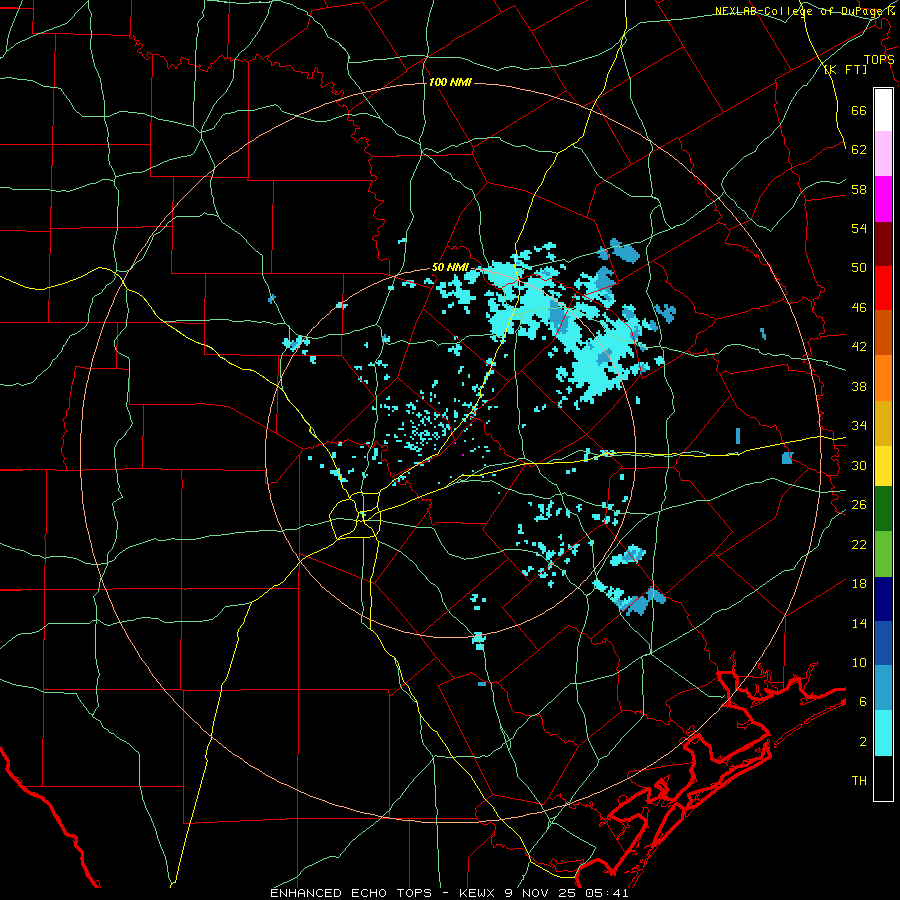Select the bright red legend swatch
Viewport: 900px width, 900px height.
coord(883,288)
